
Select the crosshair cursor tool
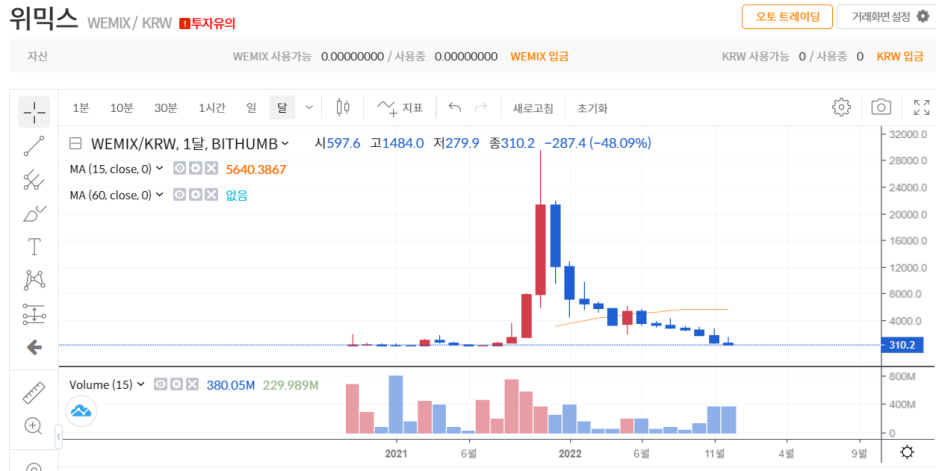pos(34,112)
